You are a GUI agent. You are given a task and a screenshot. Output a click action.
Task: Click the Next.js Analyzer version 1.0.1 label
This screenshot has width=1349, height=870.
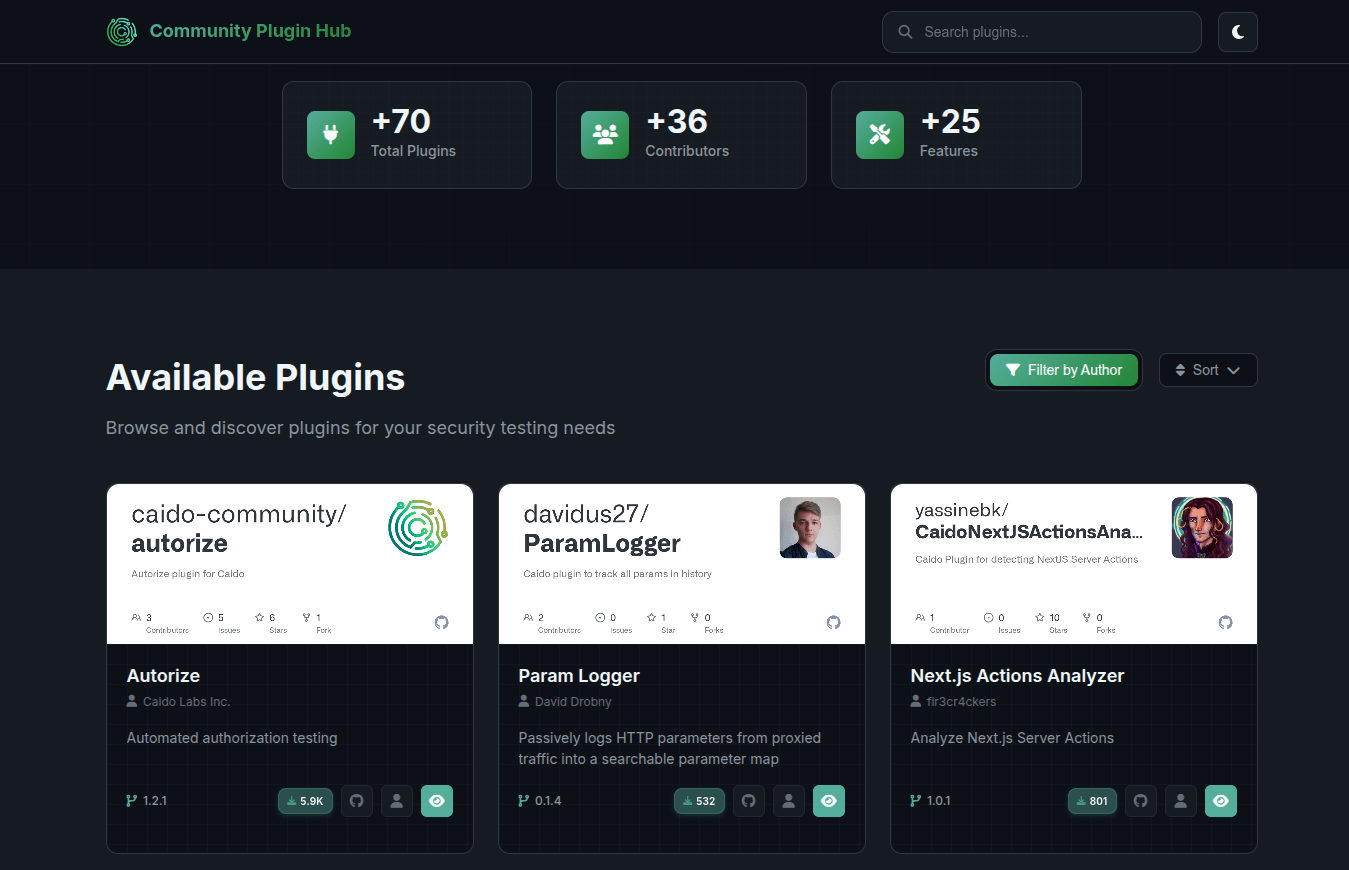tap(939, 801)
